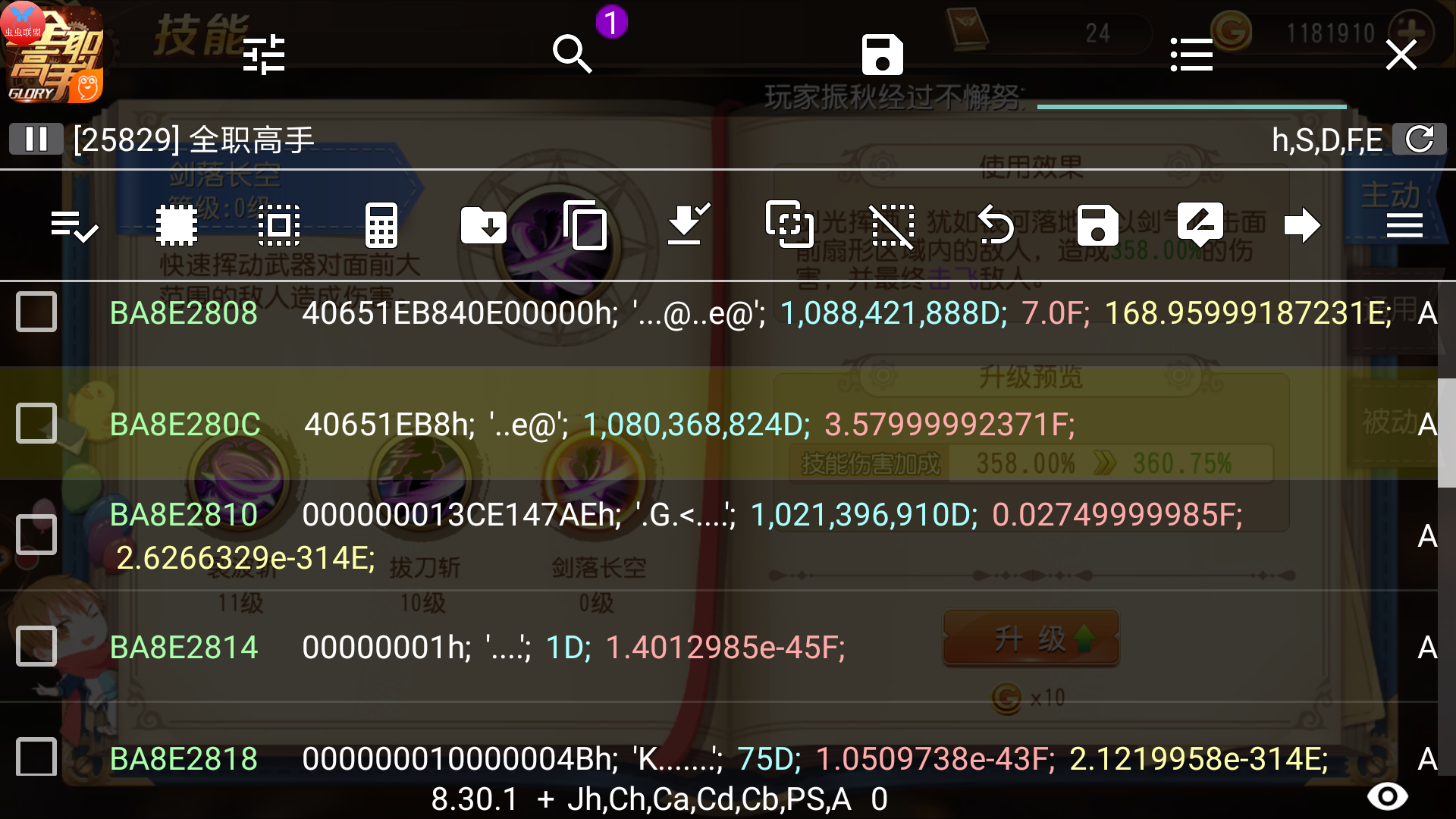The height and width of the screenshot is (819, 1456).
Task: Tap hex value 40651EB8h
Action: 389,425
